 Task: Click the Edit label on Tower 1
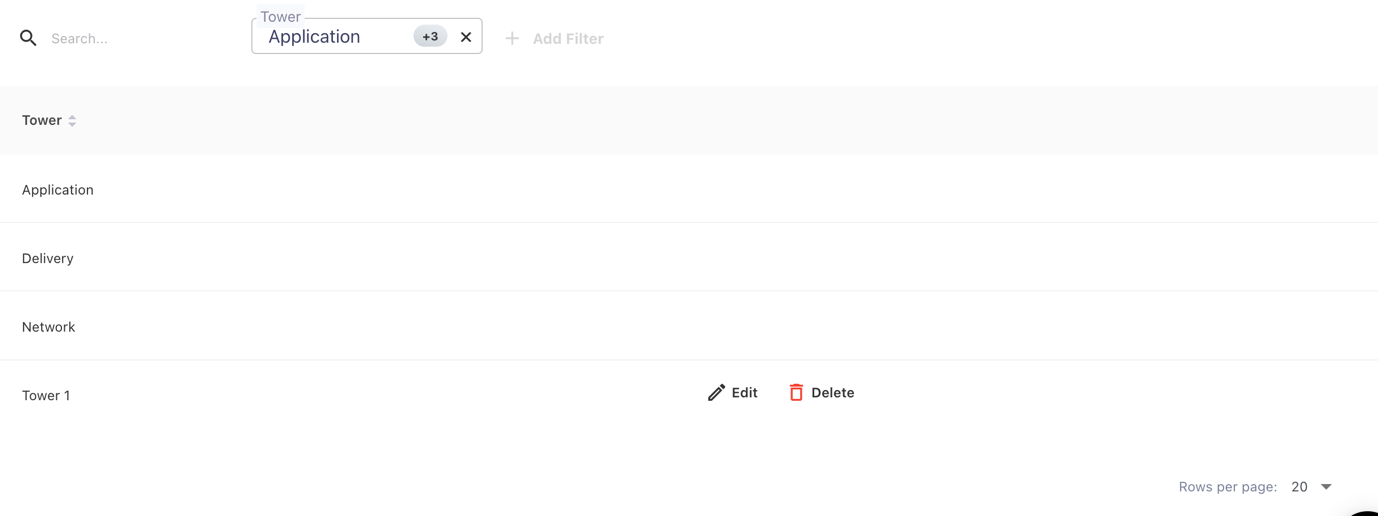744,393
